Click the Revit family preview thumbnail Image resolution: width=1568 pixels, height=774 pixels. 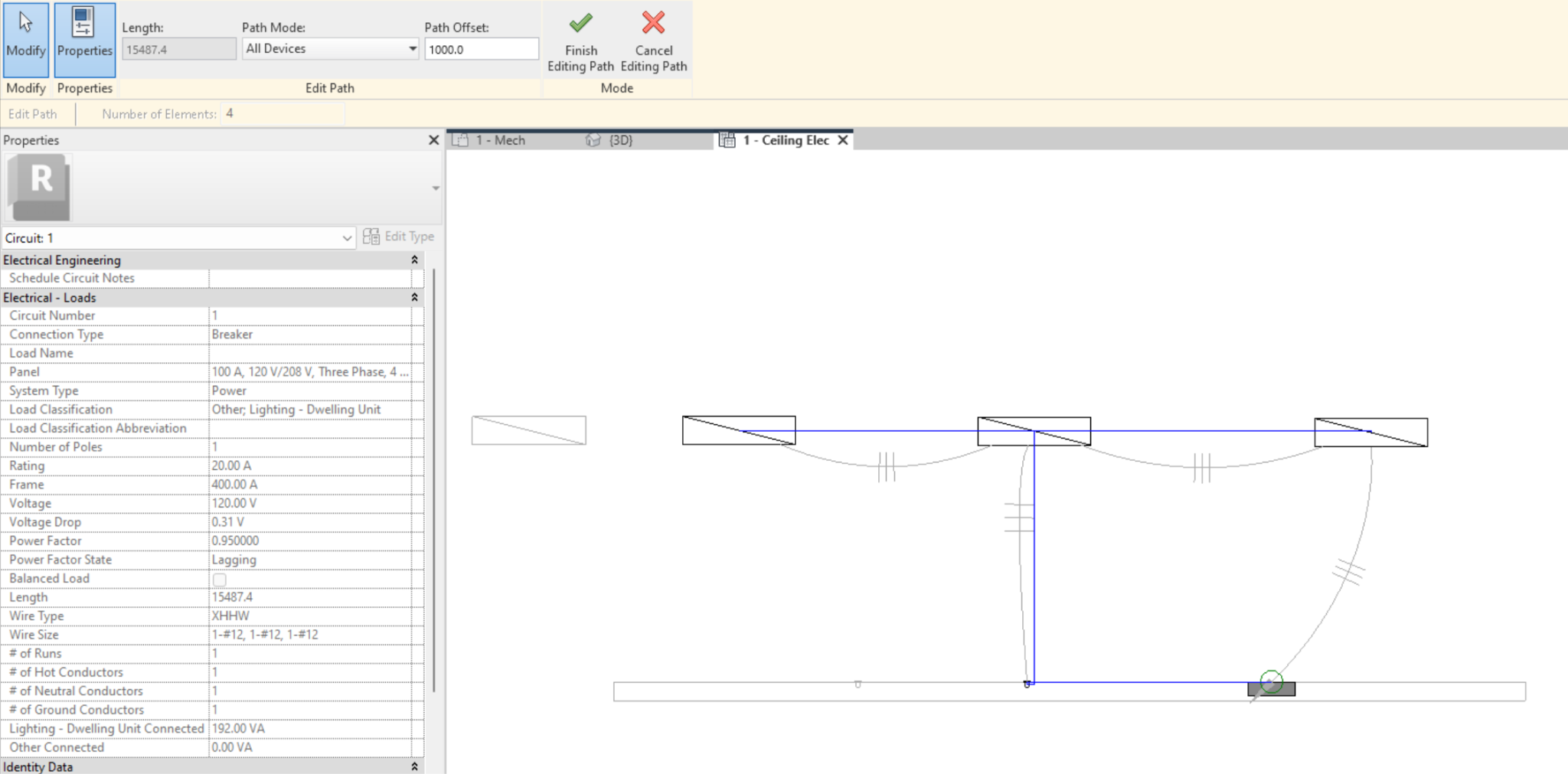[x=39, y=188]
